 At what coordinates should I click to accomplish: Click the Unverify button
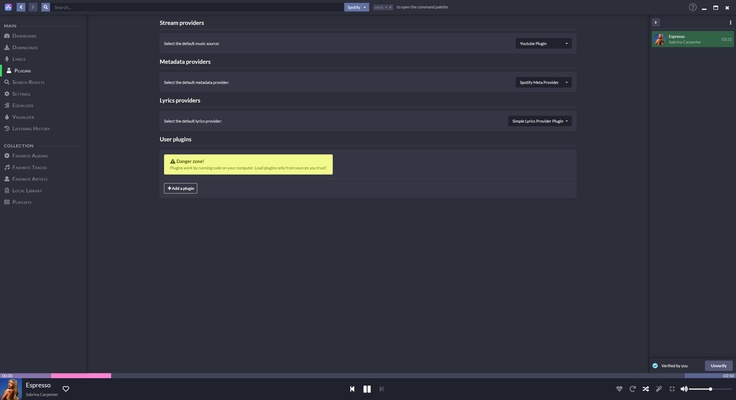(x=719, y=366)
